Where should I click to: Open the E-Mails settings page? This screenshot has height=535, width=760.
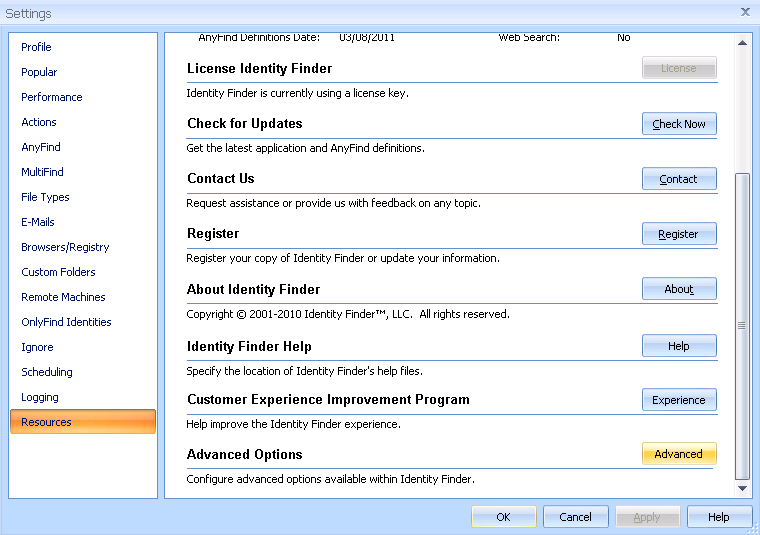pyautogui.click(x=38, y=222)
